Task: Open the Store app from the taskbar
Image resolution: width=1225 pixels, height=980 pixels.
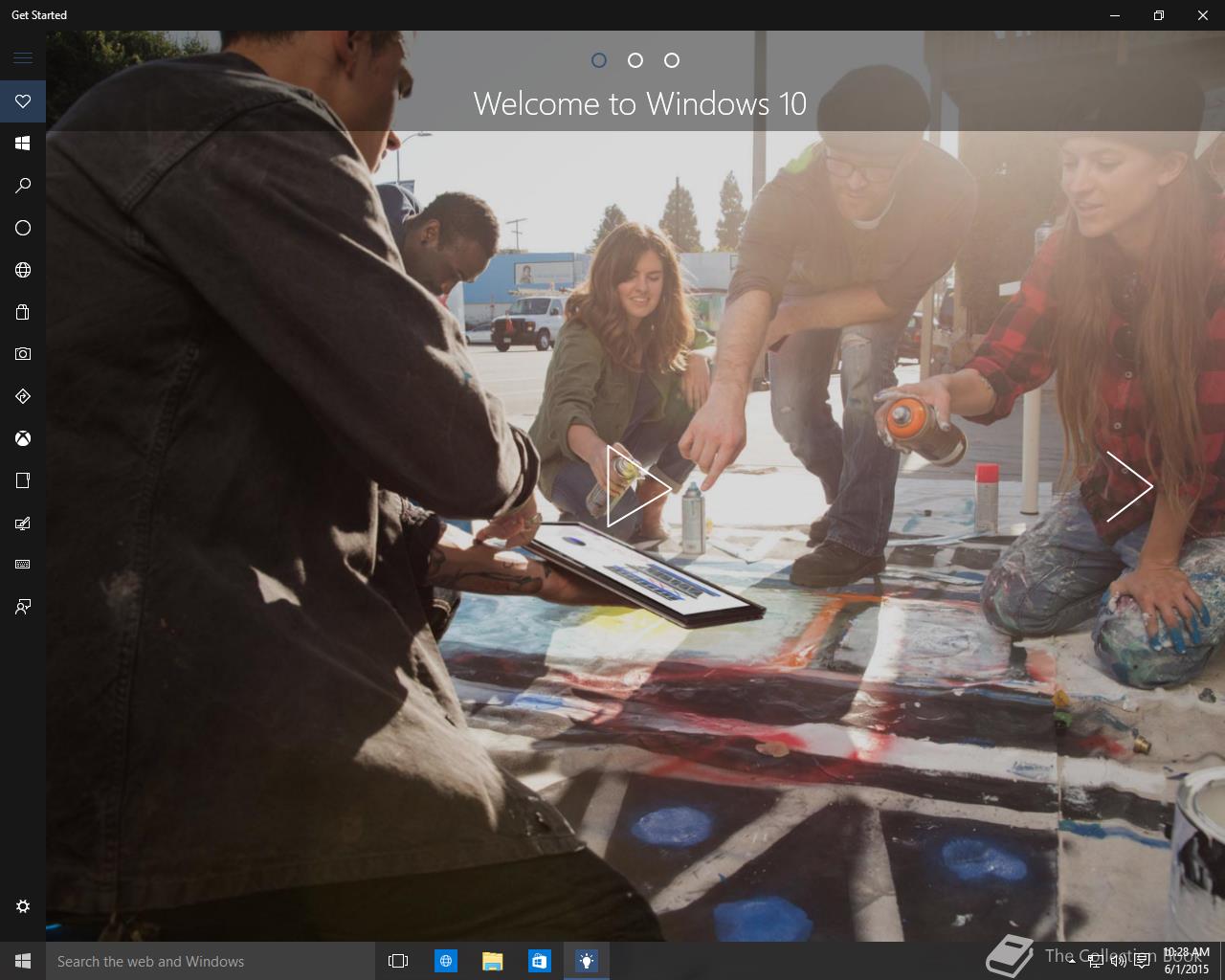Action: click(540, 961)
